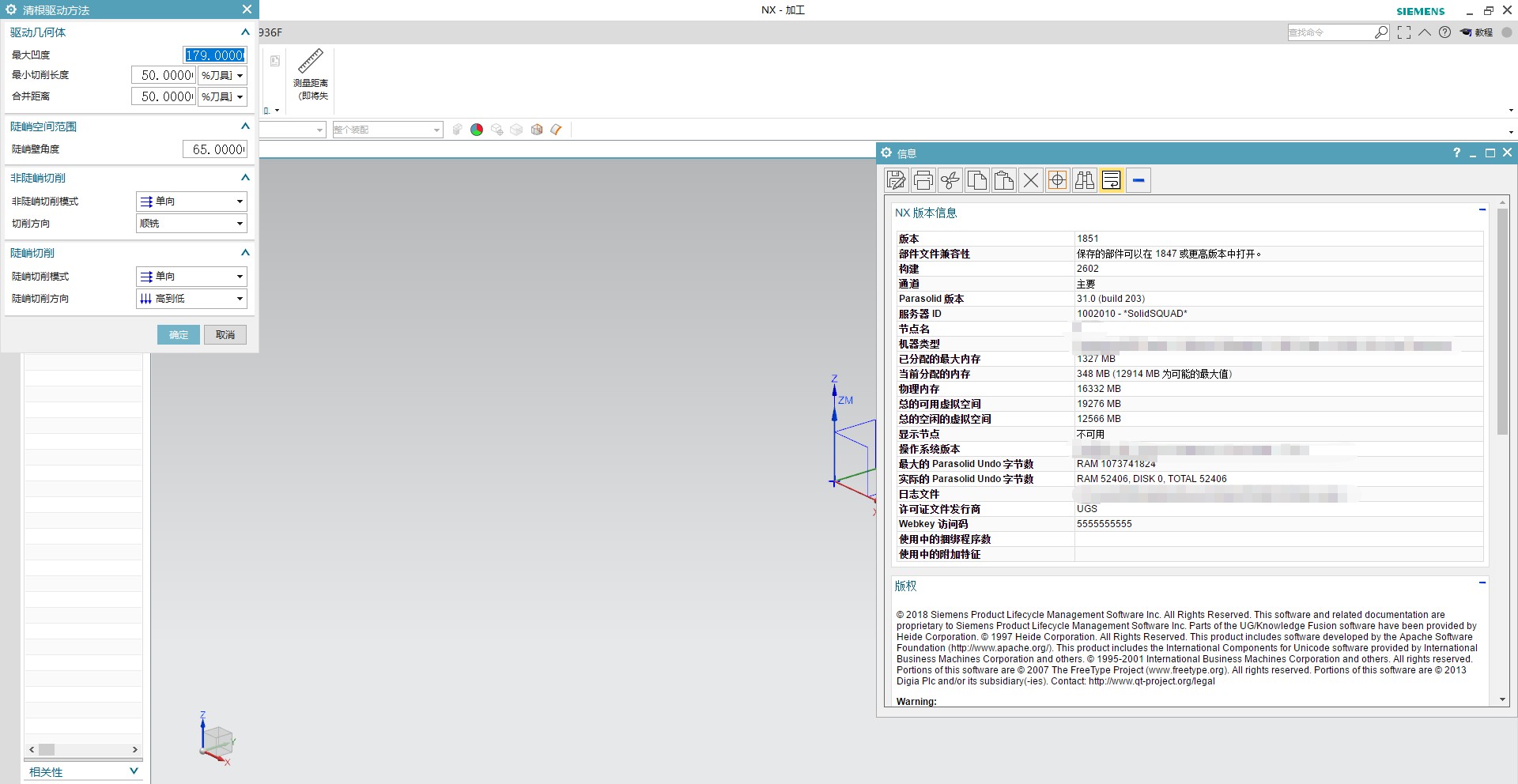This screenshot has width=1518, height=784.
Task: Click the 最小切削长度 value field
Action: pos(163,75)
